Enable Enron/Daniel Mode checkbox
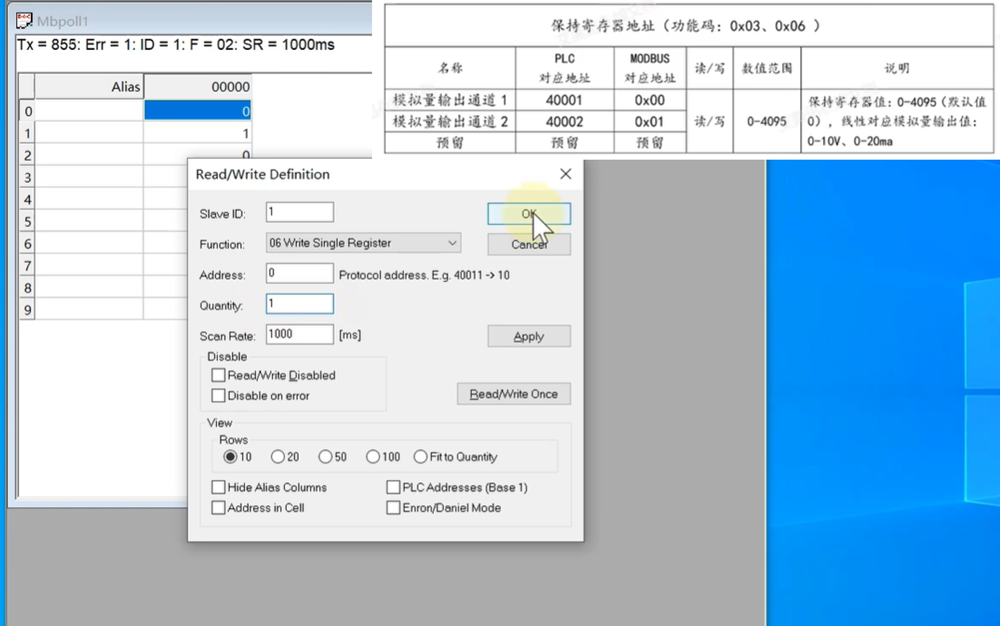The height and width of the screenshot is (626, 1000). coord(393,508)
